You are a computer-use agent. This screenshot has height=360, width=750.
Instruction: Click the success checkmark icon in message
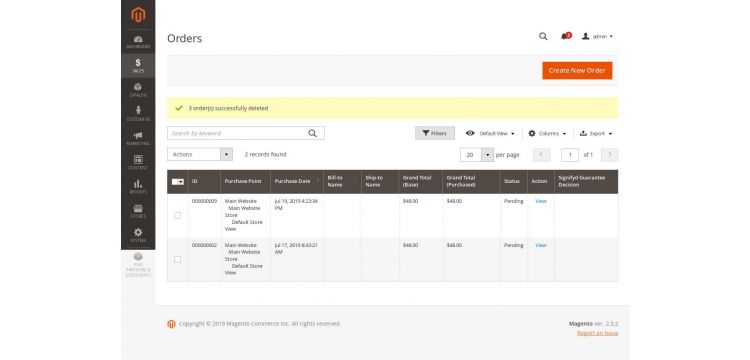179,108
